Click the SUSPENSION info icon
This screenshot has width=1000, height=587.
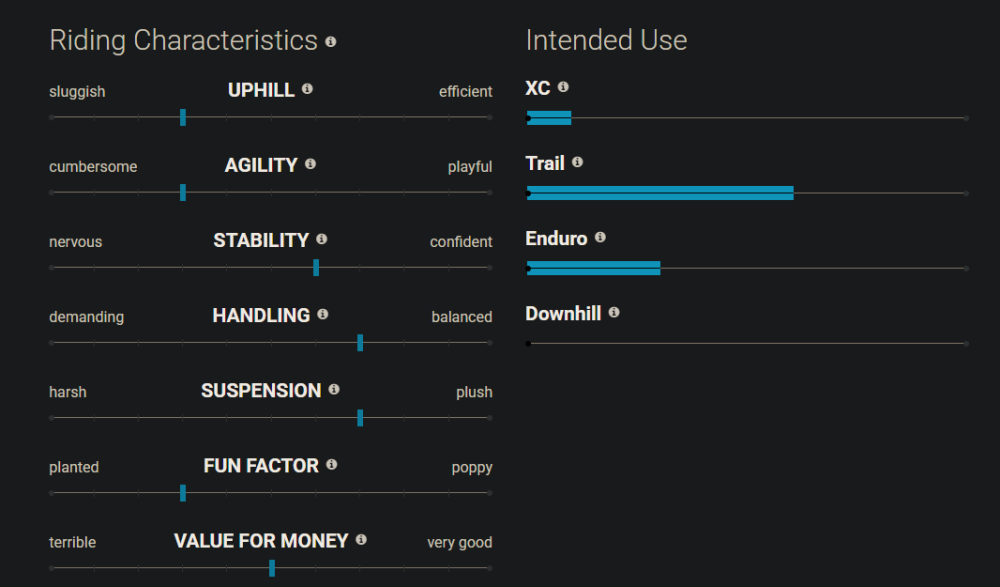334,389
